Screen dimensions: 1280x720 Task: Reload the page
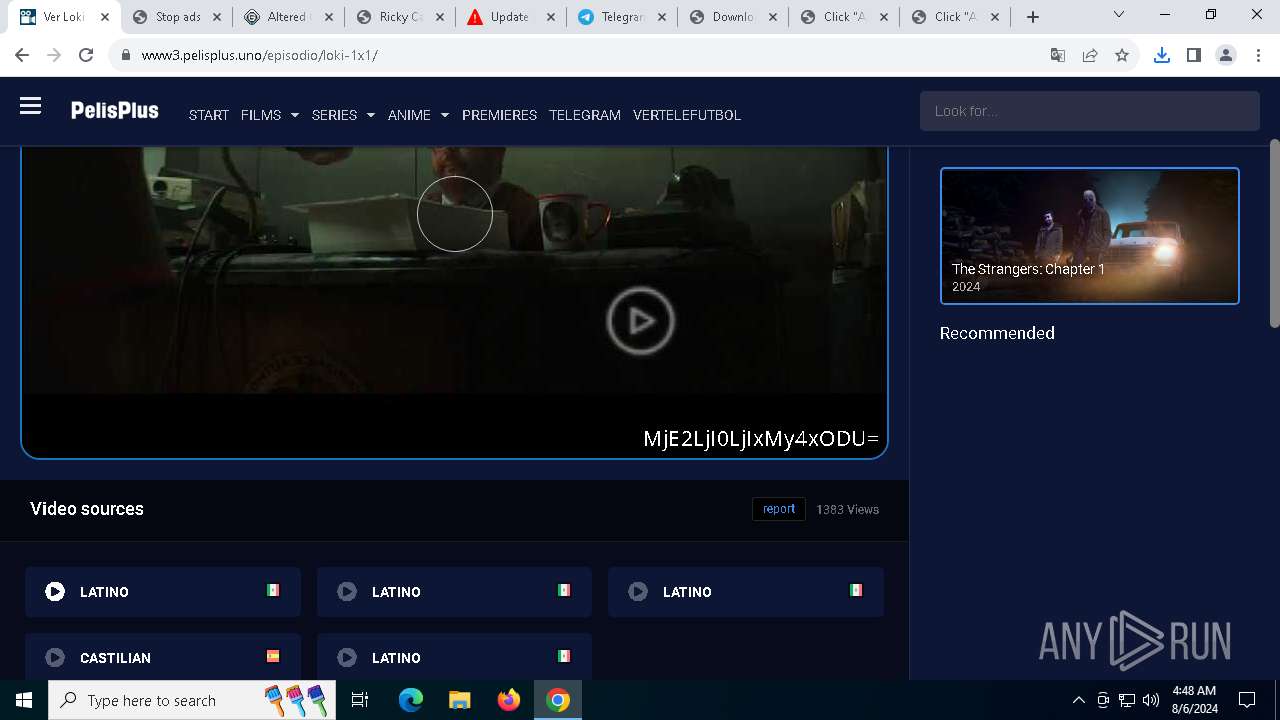click(x=86, y=55)
